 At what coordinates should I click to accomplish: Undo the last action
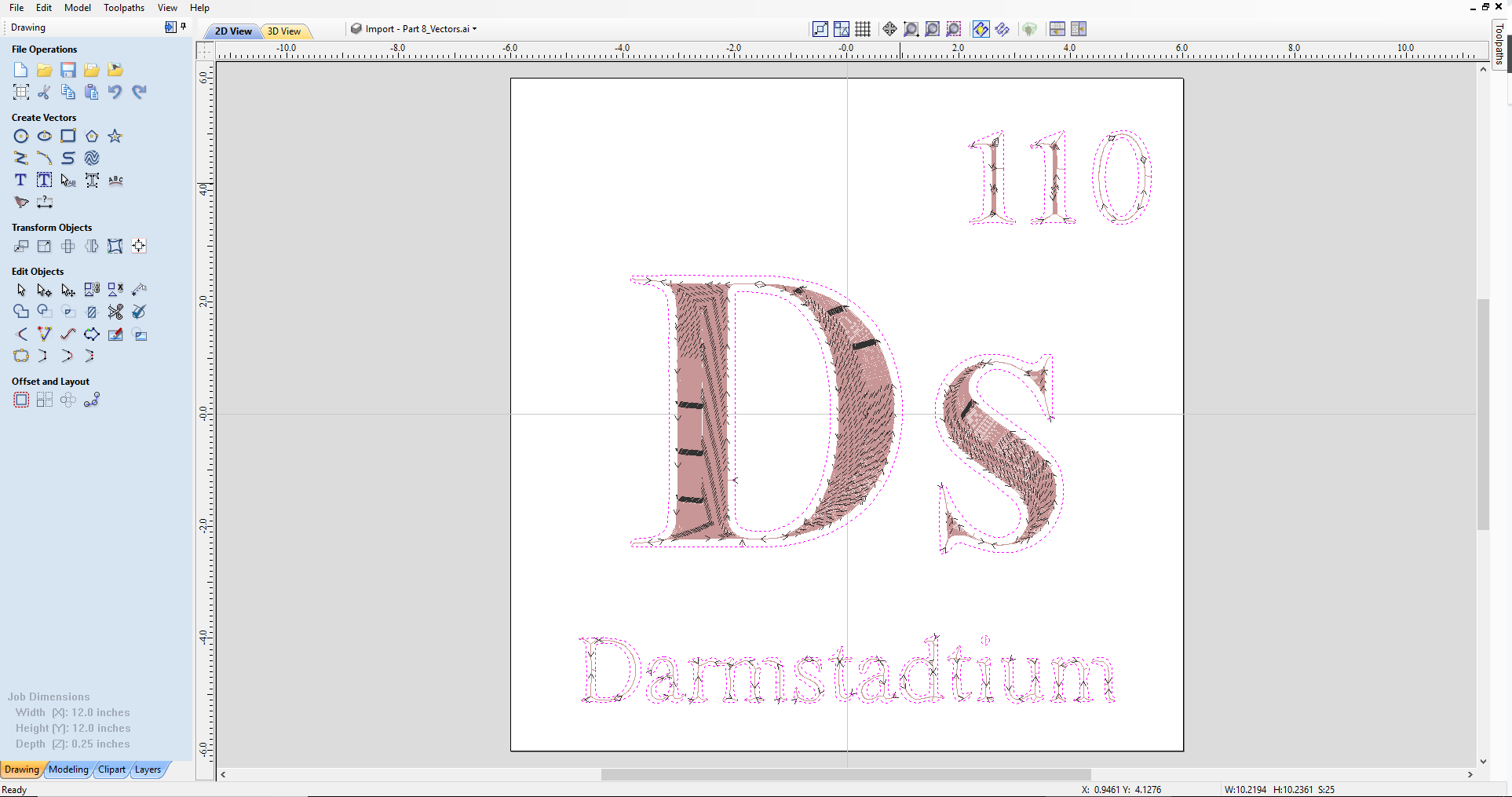tap(115, 92)
